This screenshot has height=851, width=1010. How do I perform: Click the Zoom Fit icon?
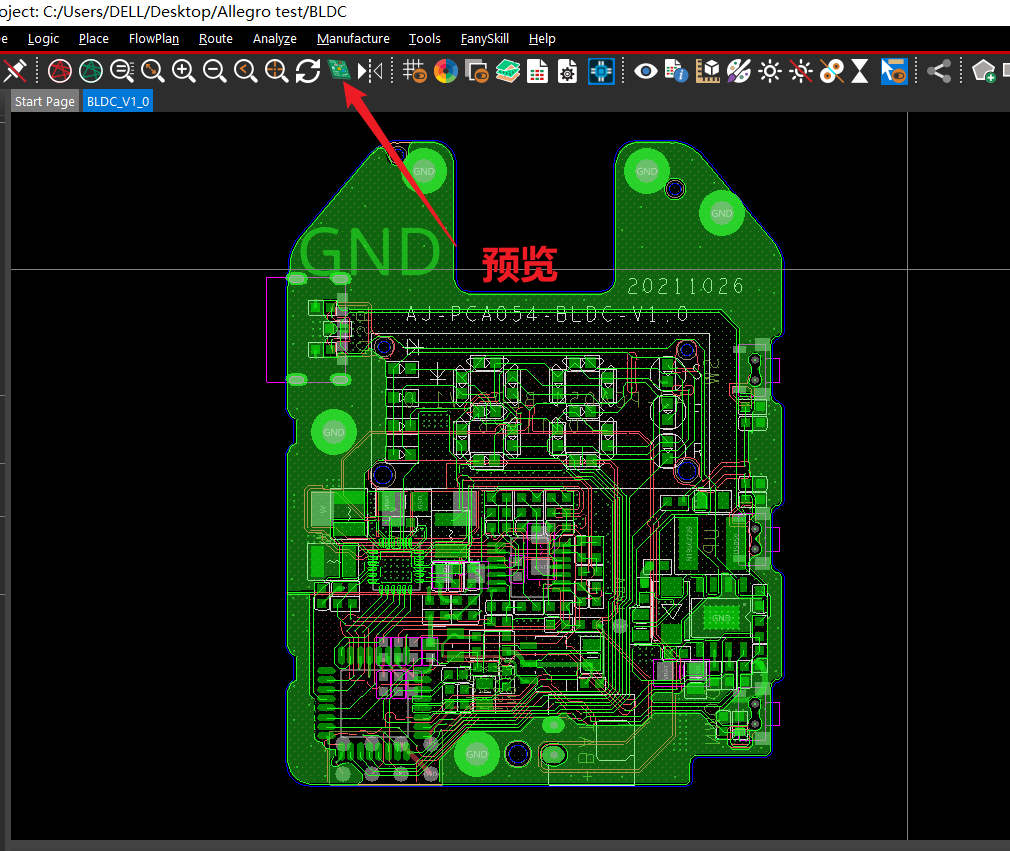(x=152, y=71)
